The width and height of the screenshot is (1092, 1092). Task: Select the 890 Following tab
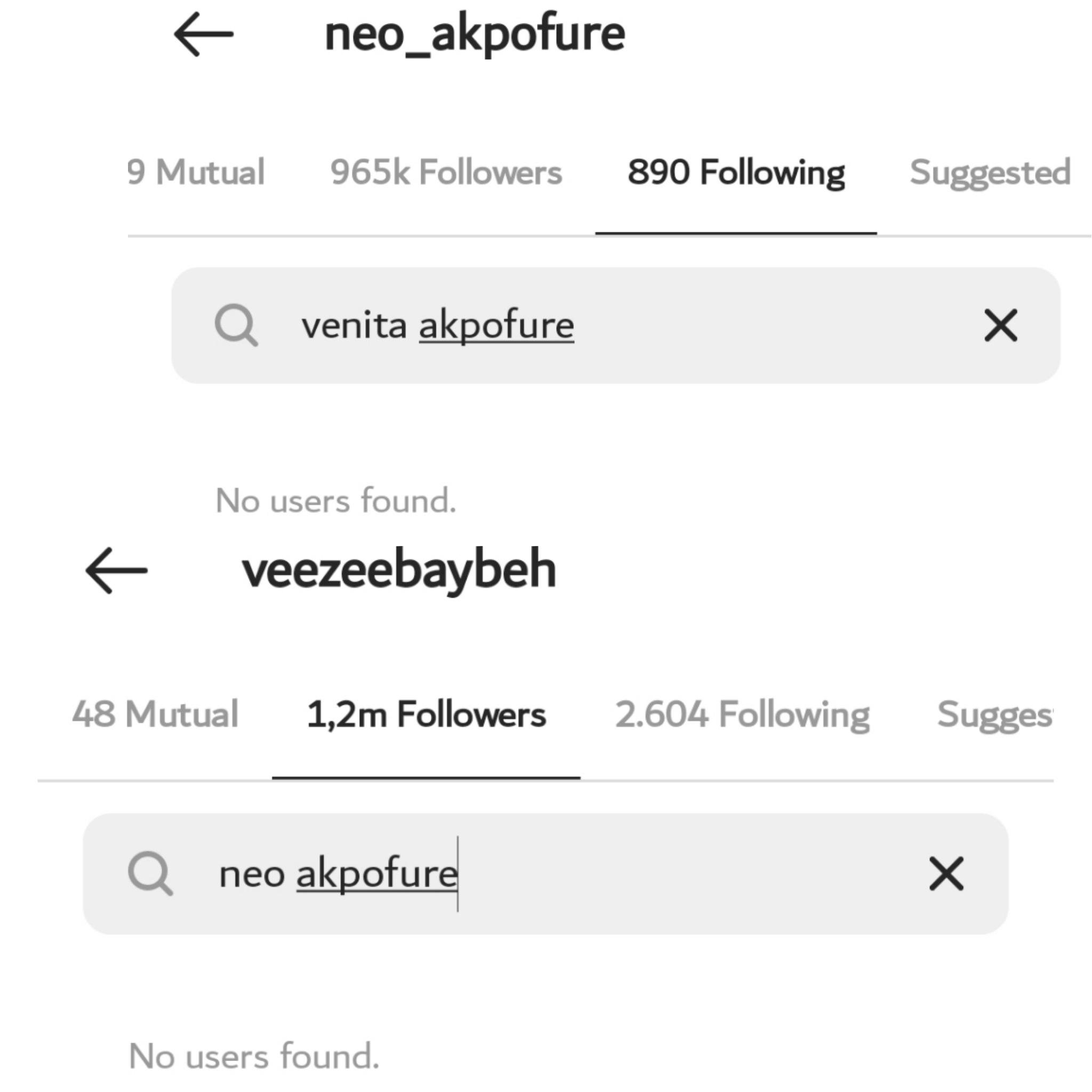tap(736, 172)
